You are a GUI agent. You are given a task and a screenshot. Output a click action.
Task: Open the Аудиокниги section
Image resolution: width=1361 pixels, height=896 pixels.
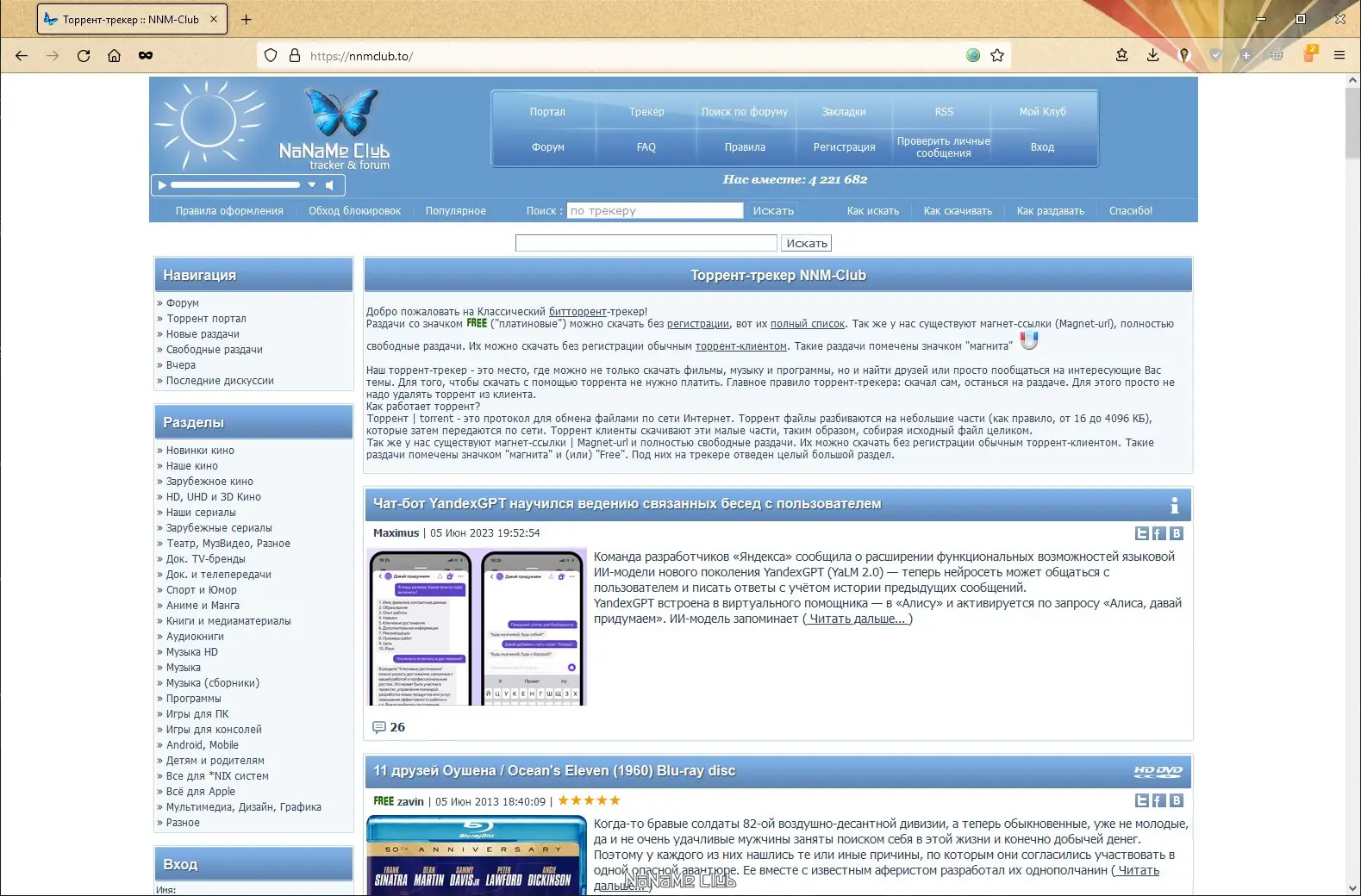tap(195, 637)
